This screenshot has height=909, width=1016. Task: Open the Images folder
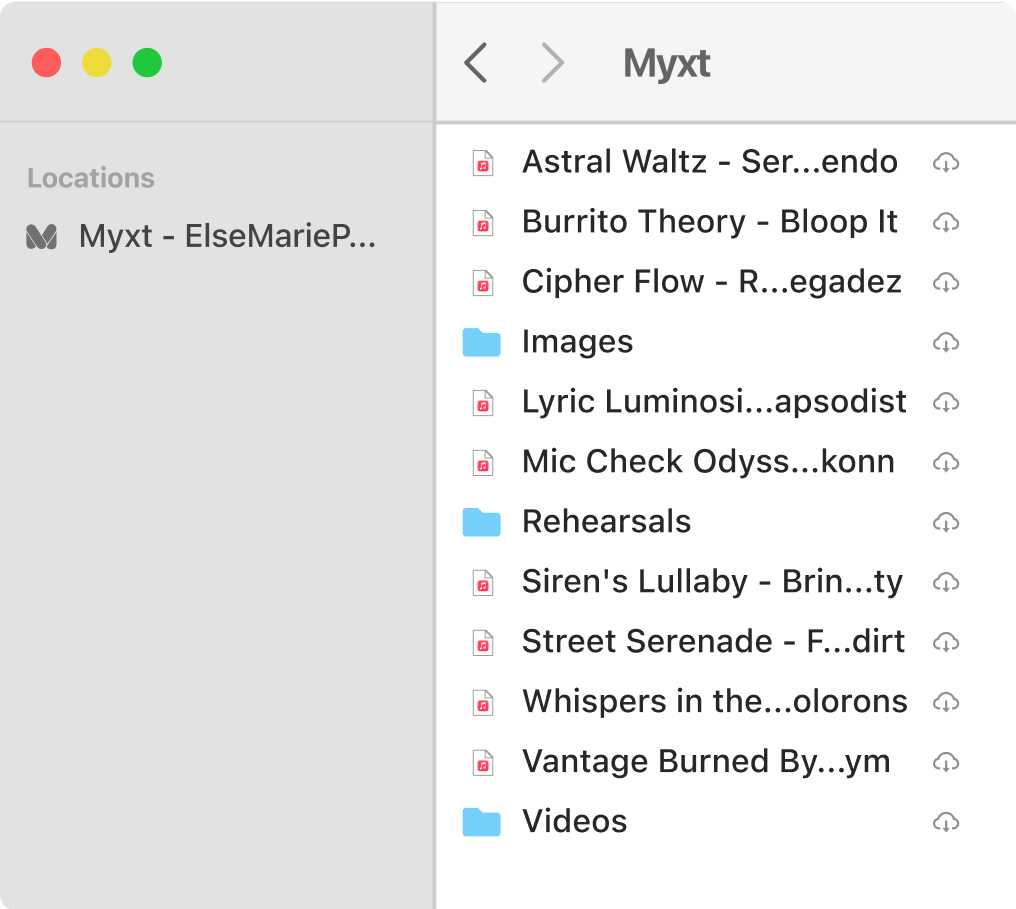577,342
